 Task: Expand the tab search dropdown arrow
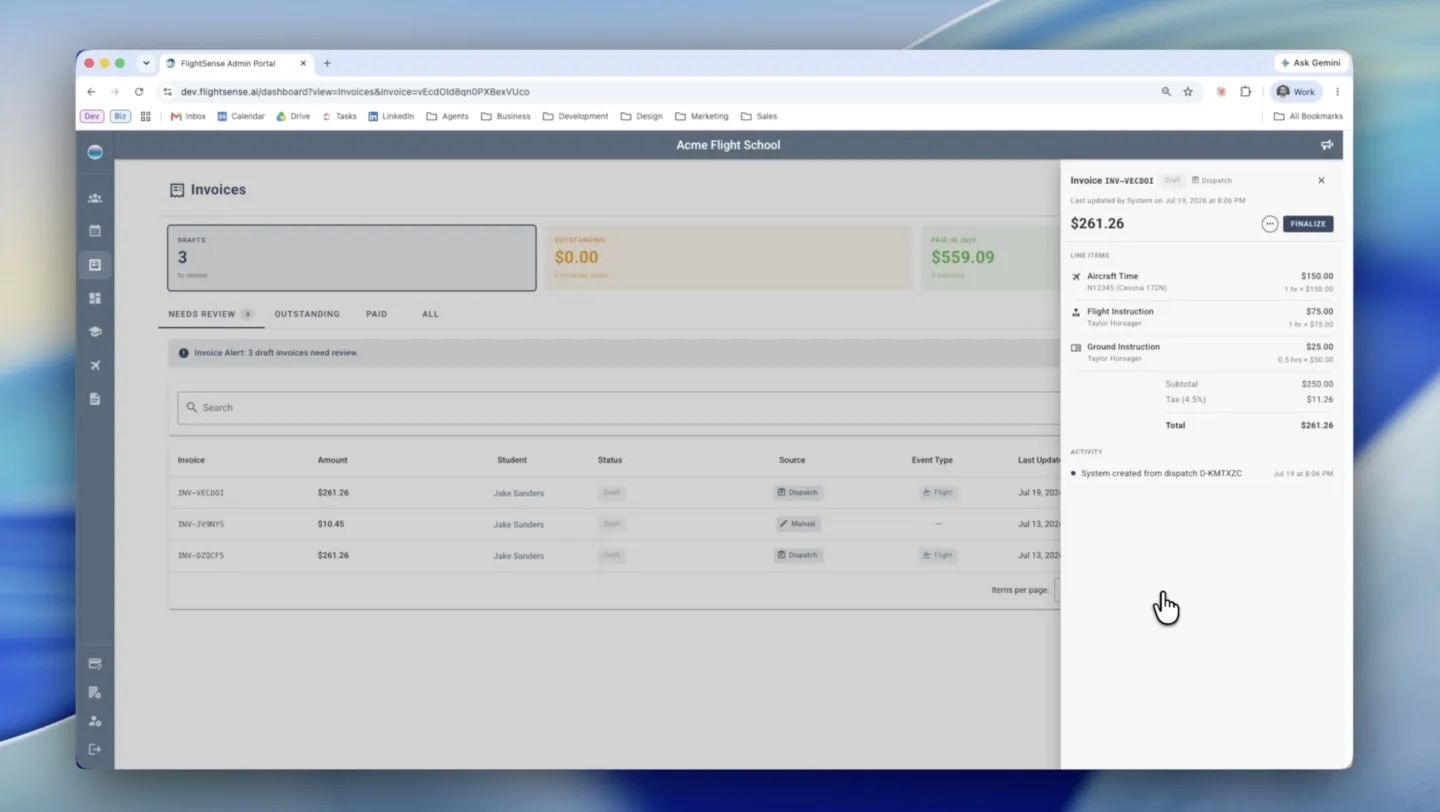click(146, 63)
